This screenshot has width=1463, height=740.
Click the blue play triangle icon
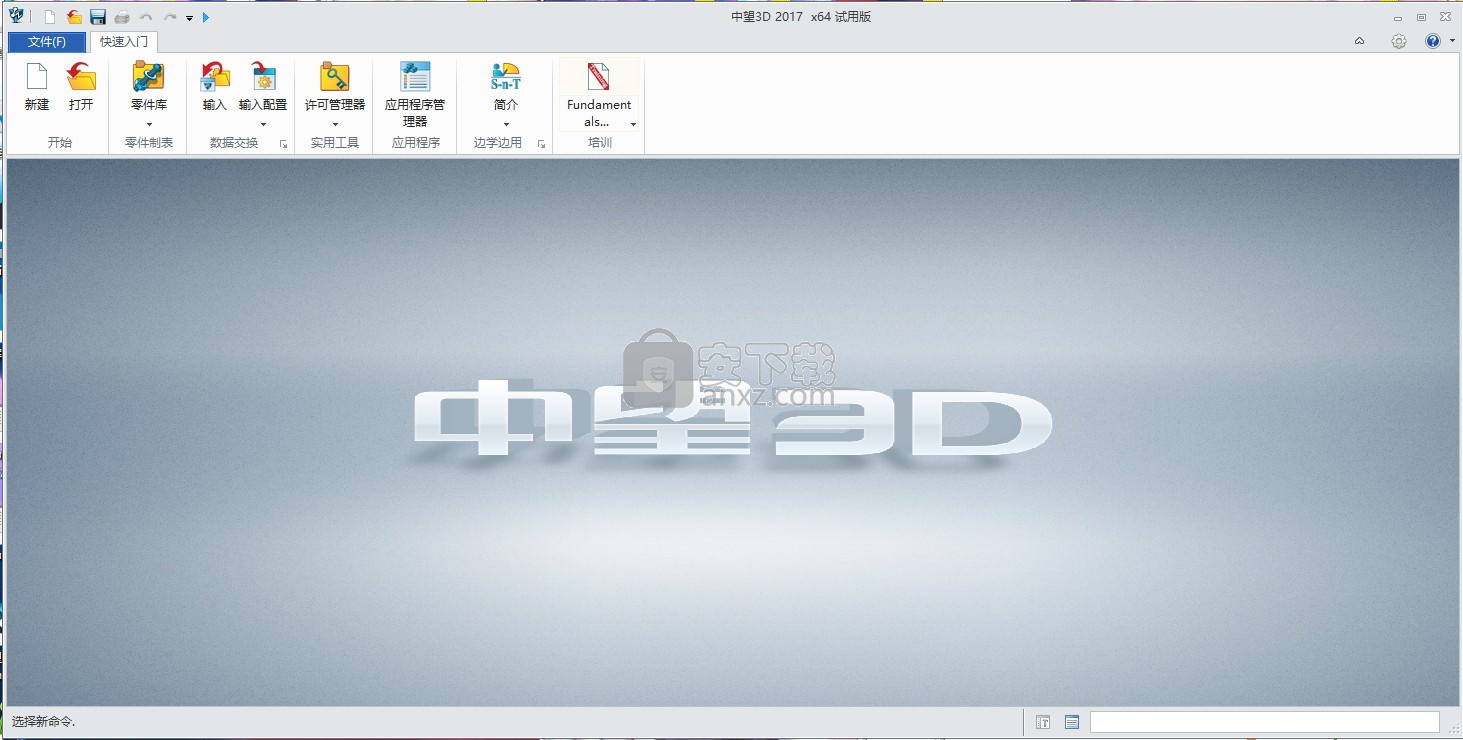pyautogui.click(x=206, y=17)
